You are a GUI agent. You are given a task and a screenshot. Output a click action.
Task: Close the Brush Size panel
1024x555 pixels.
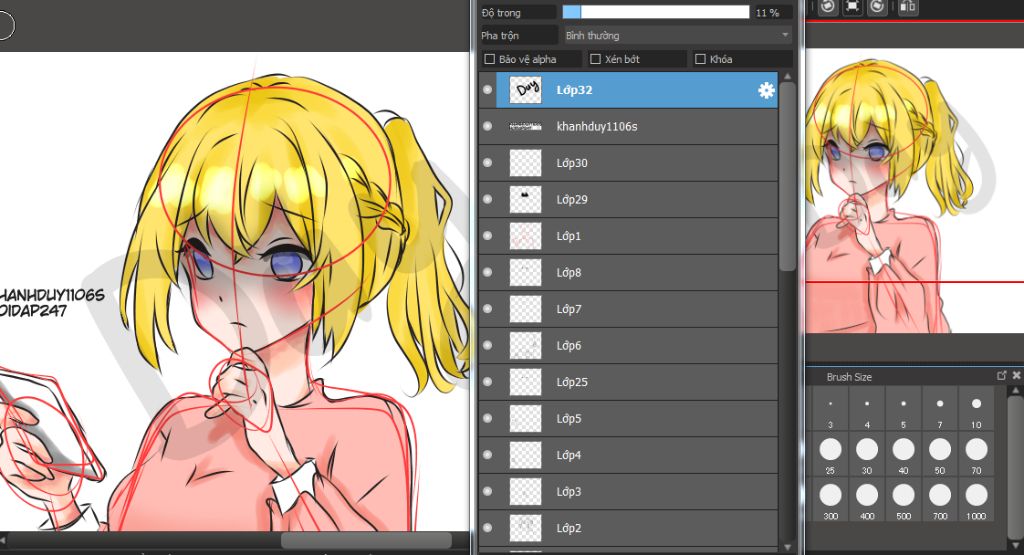[1016, 375]
